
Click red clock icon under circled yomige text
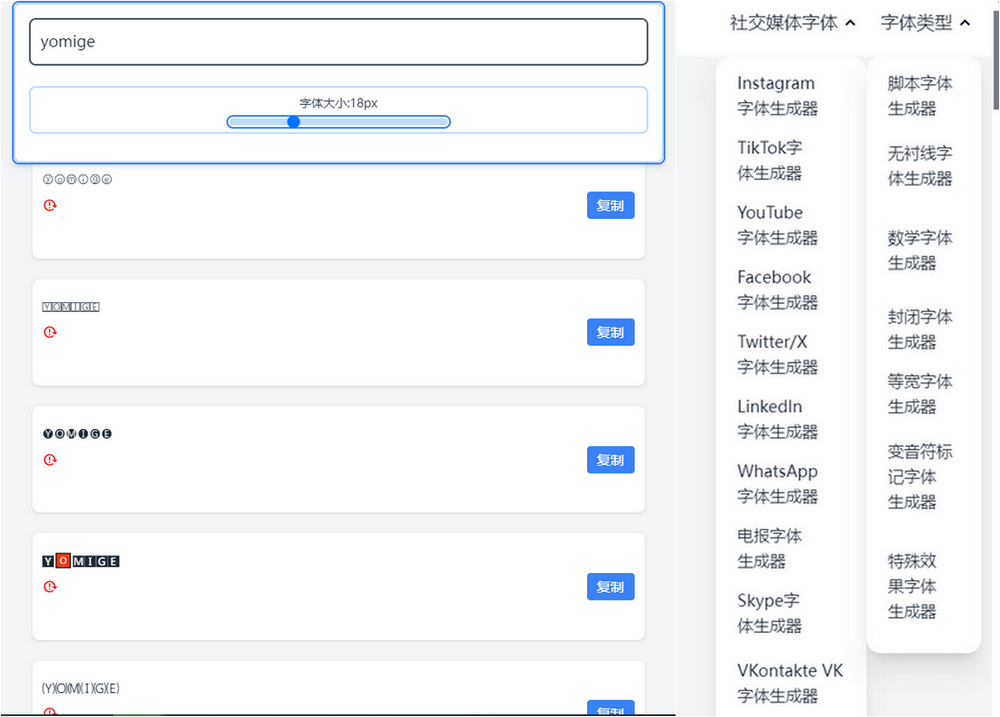click(50, 205)
